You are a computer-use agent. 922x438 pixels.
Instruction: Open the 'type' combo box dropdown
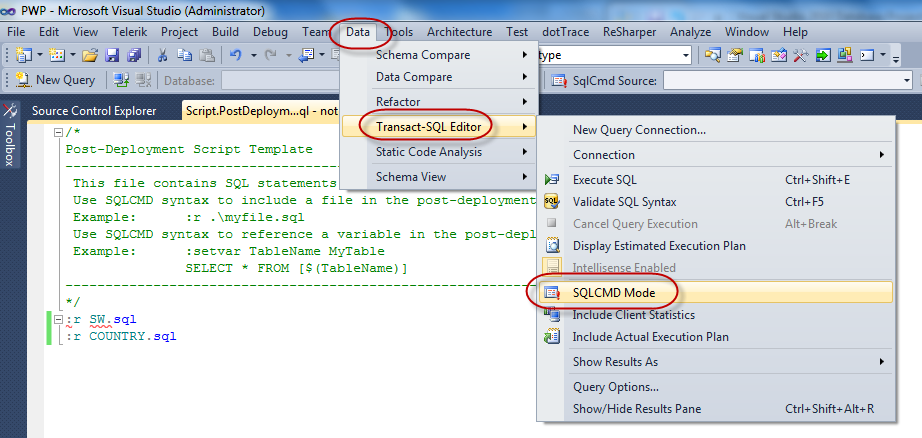tap(686, 55)
